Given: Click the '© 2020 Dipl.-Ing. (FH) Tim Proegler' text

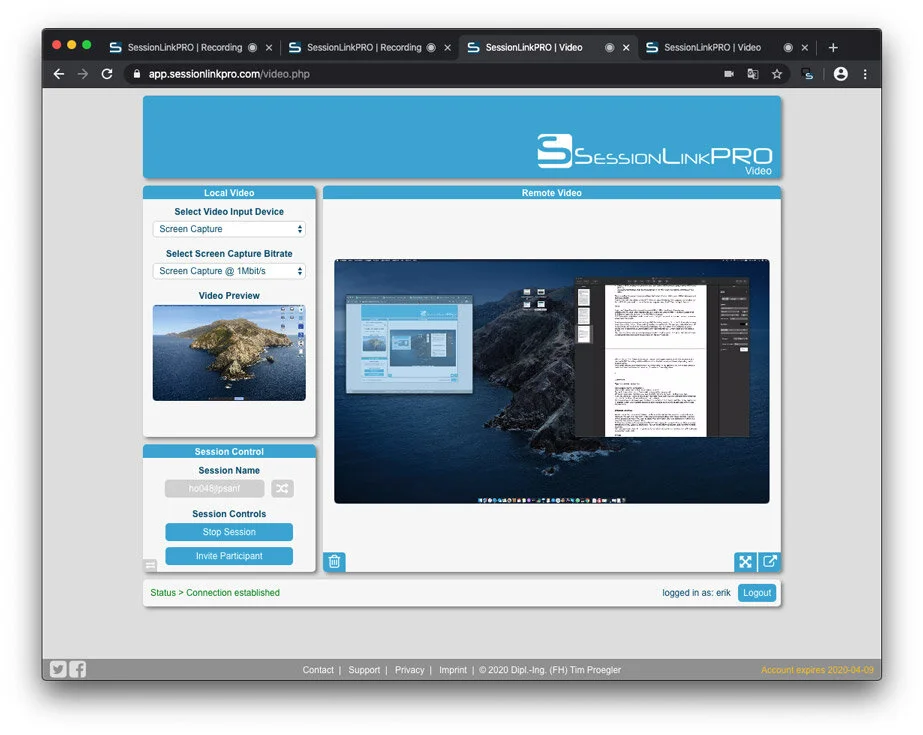Looking at the screenshot, I should point(550,670).
